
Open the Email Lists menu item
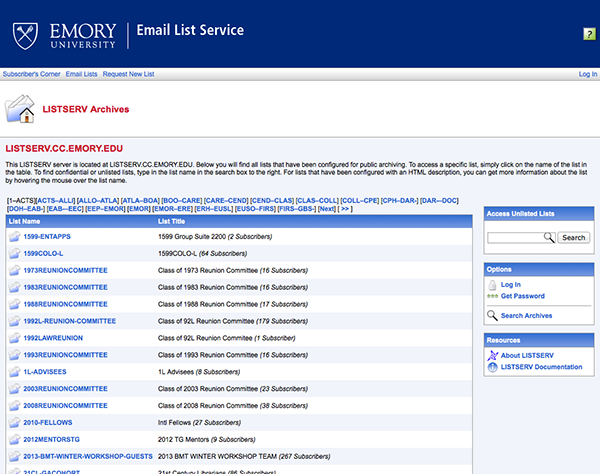81,74
